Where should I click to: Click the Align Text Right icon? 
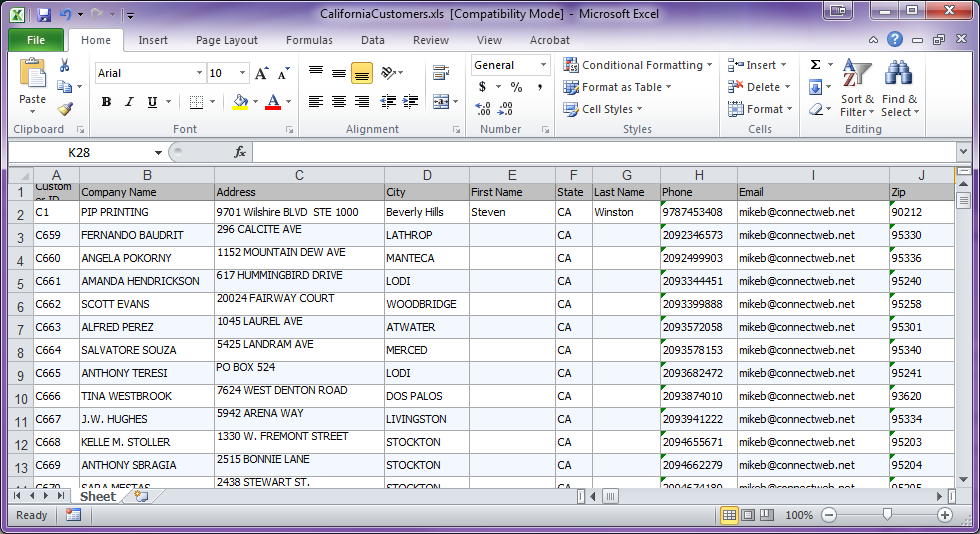tap(362, 102)
